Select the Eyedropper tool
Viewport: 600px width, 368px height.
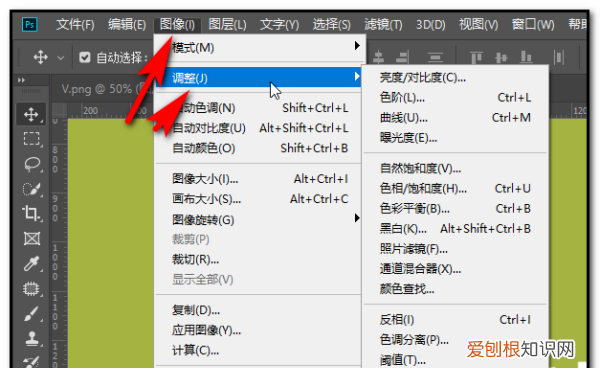click(x=31, y=264)
